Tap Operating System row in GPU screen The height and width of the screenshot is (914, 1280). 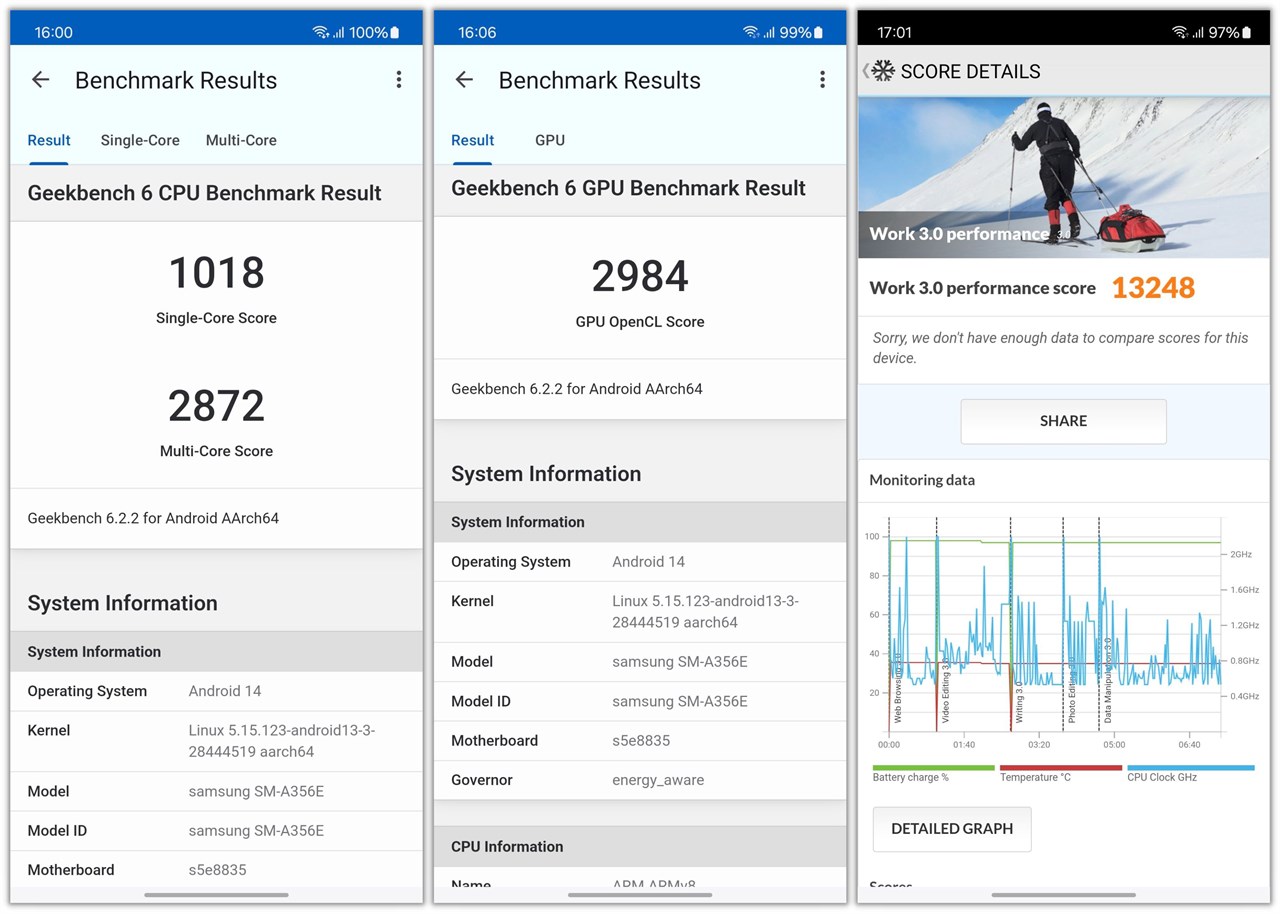click(x=640, y=562)
